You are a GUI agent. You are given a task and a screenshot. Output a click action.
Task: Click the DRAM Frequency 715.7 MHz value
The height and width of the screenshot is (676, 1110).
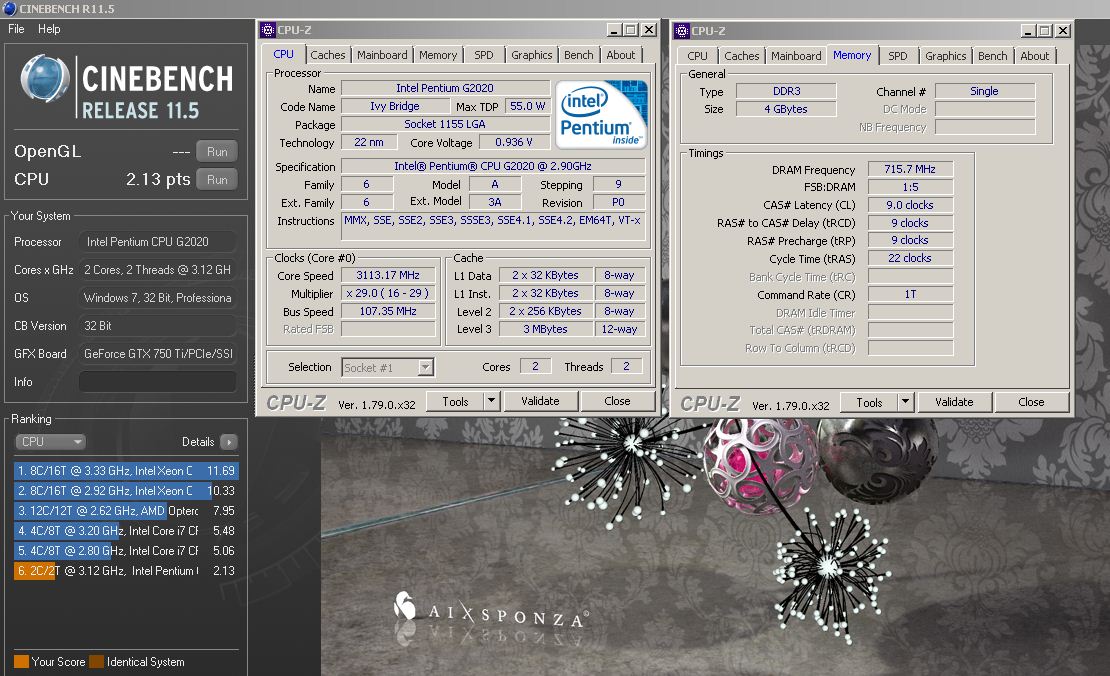tap(910, 169)
